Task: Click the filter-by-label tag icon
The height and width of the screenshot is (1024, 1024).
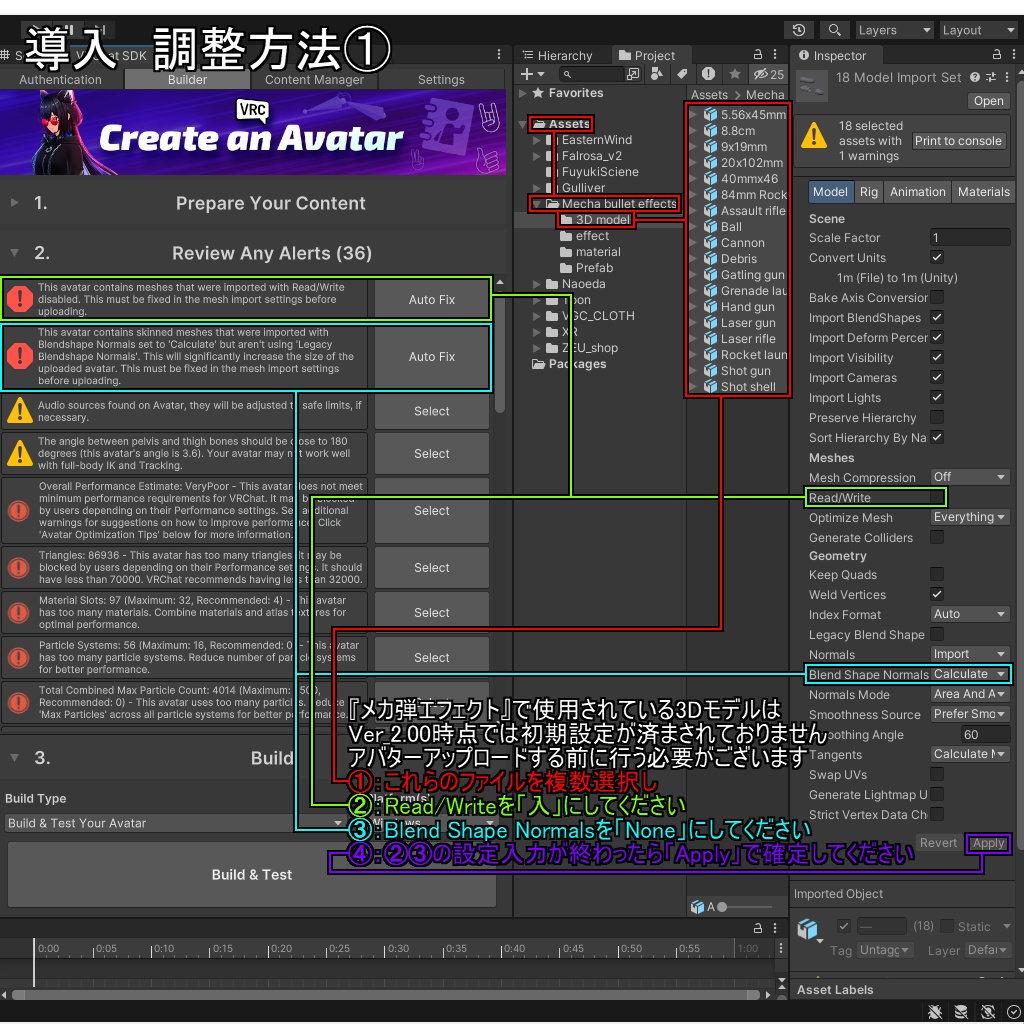Action: (x=682, y=72)
